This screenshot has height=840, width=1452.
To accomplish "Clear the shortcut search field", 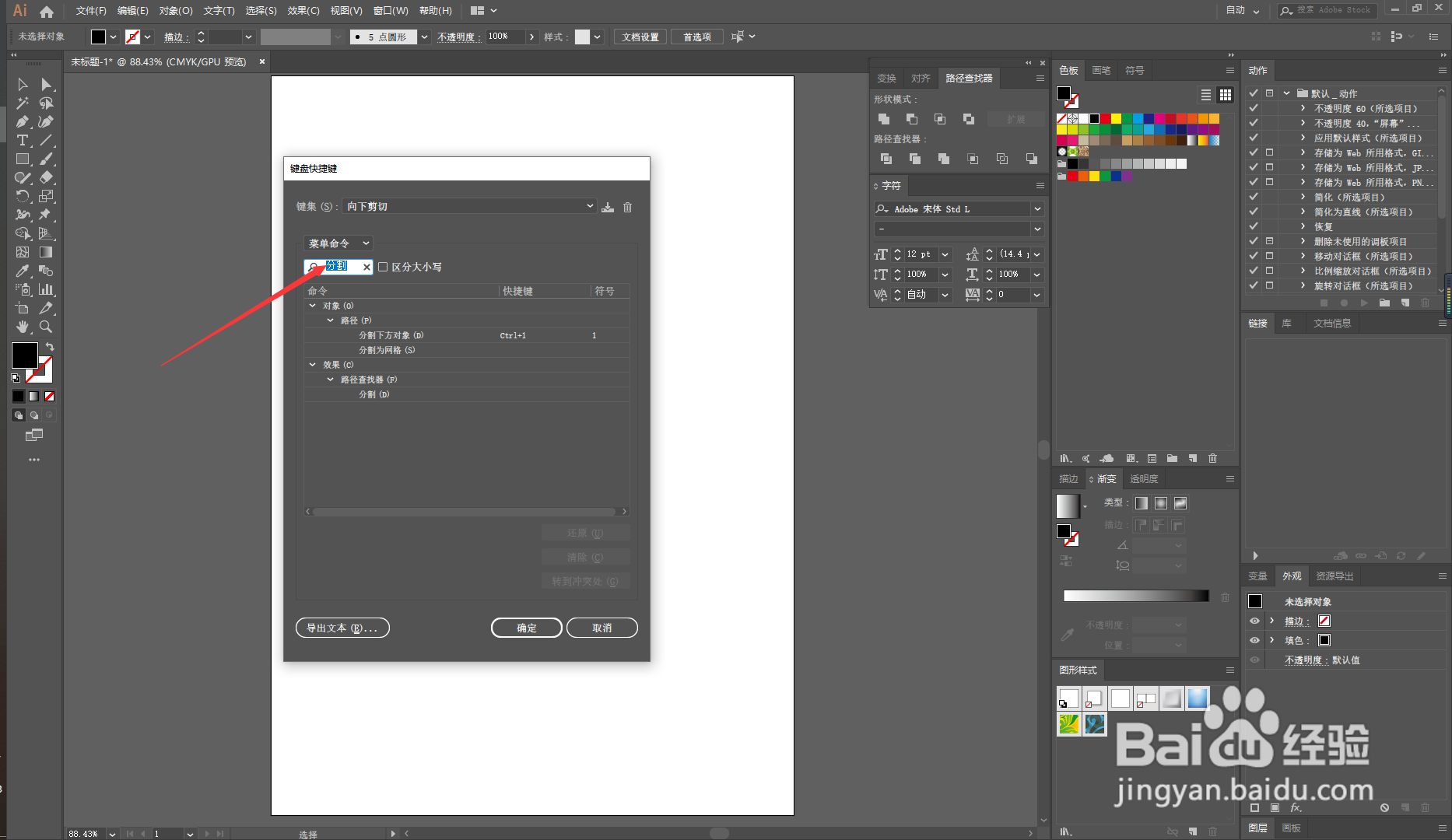I will click(367, 267).
